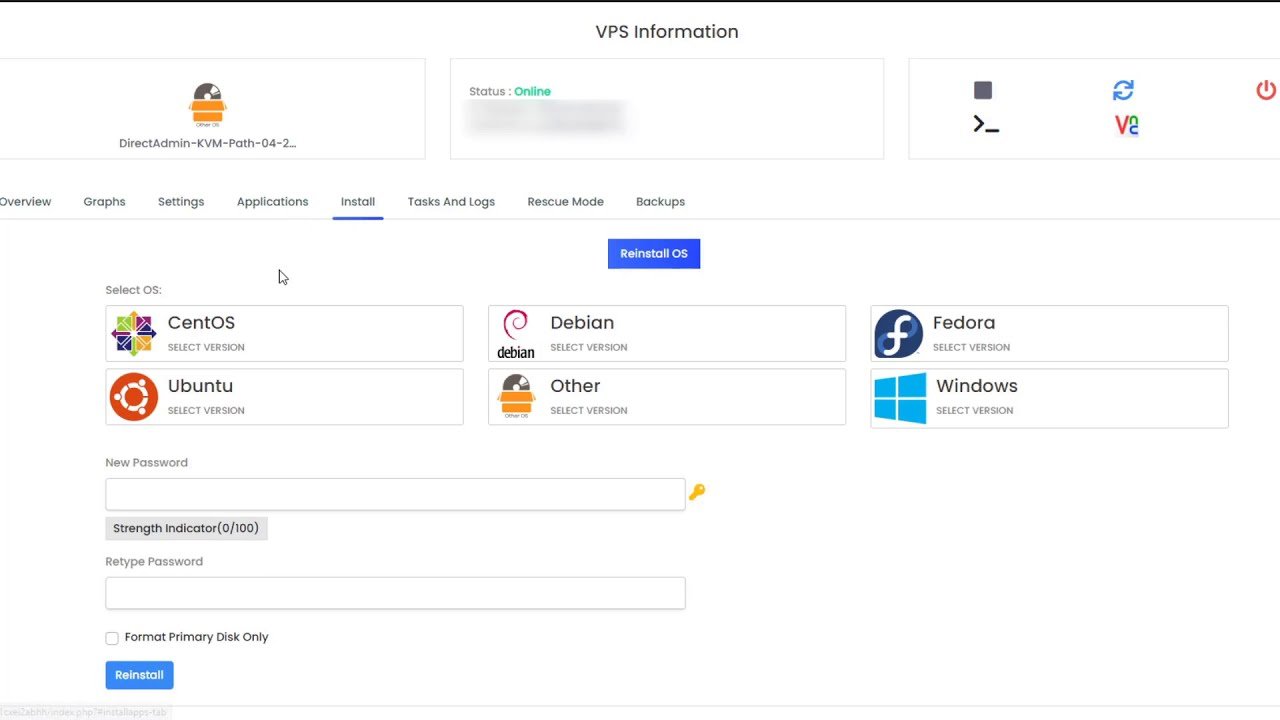Click the blue Reinstall button
1280x720 pixels.
pos(139,675)
